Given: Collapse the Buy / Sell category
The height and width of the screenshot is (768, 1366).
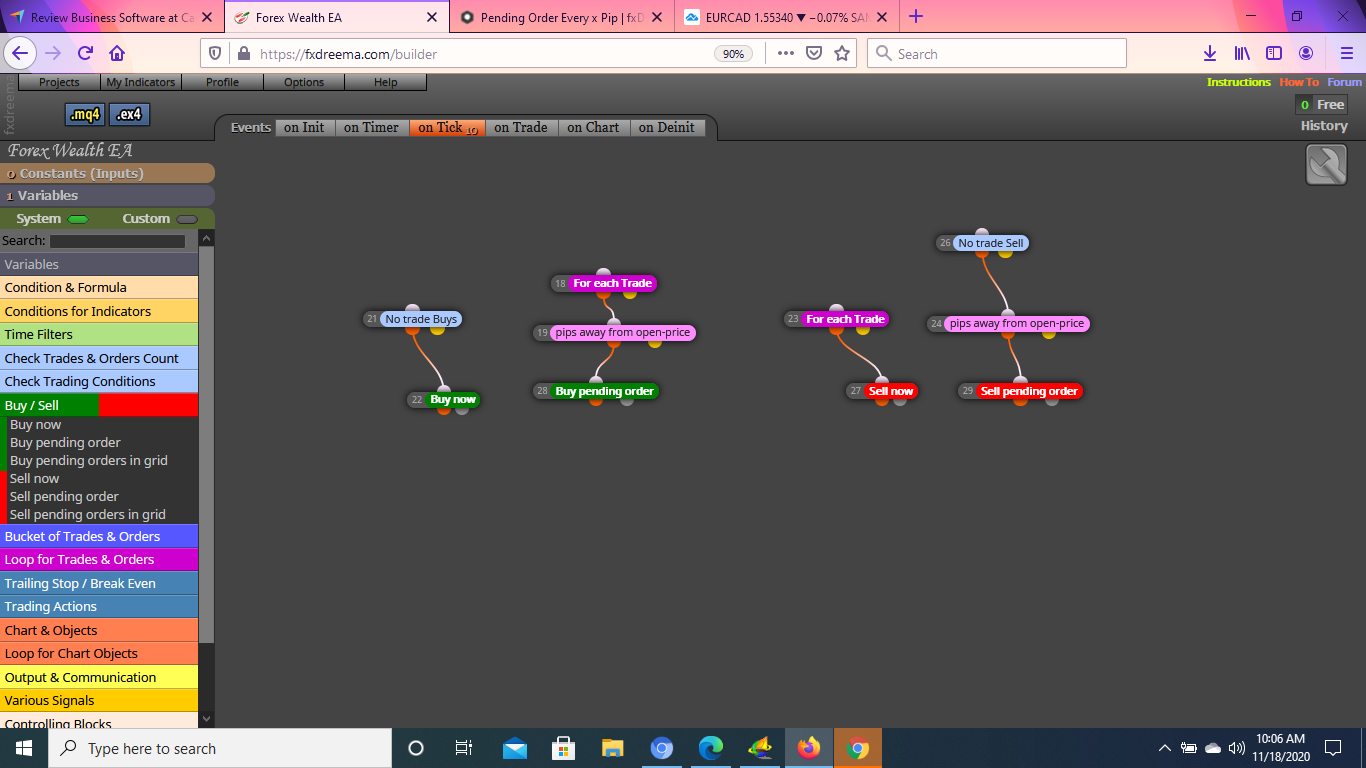Looking at the screenshot, I should click(x=99, y=405).
